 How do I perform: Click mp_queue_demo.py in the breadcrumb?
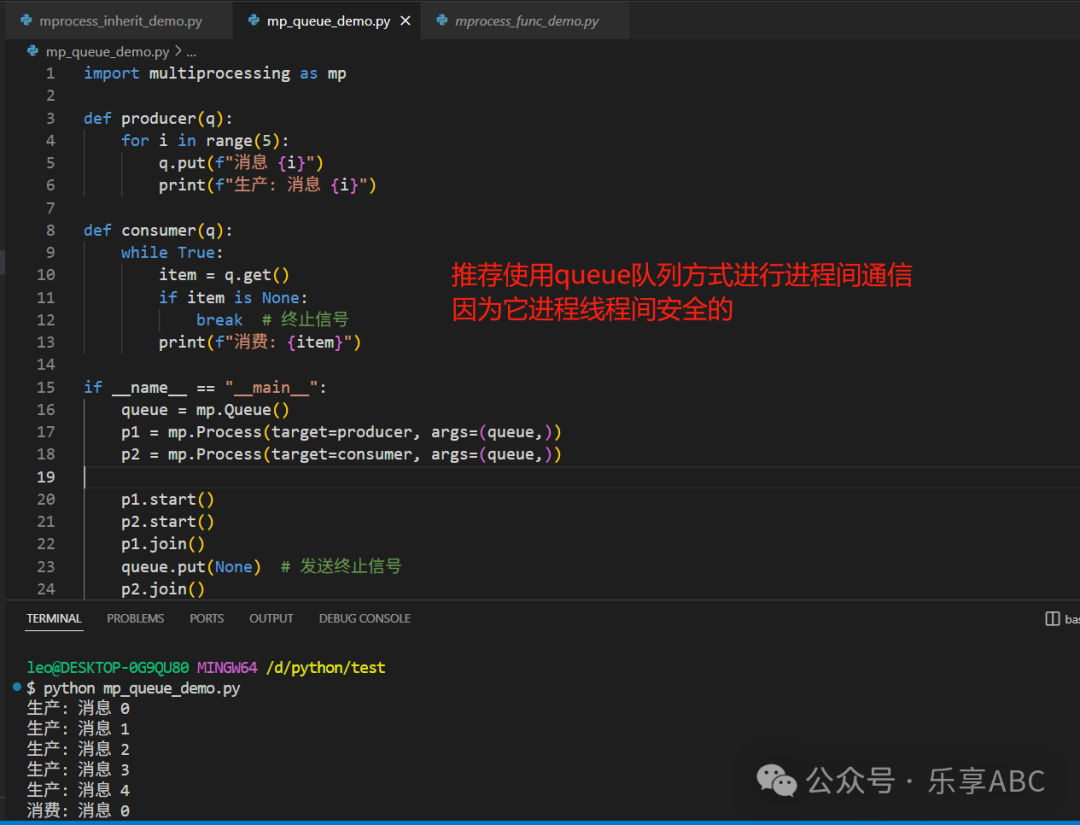coord(107,52)
